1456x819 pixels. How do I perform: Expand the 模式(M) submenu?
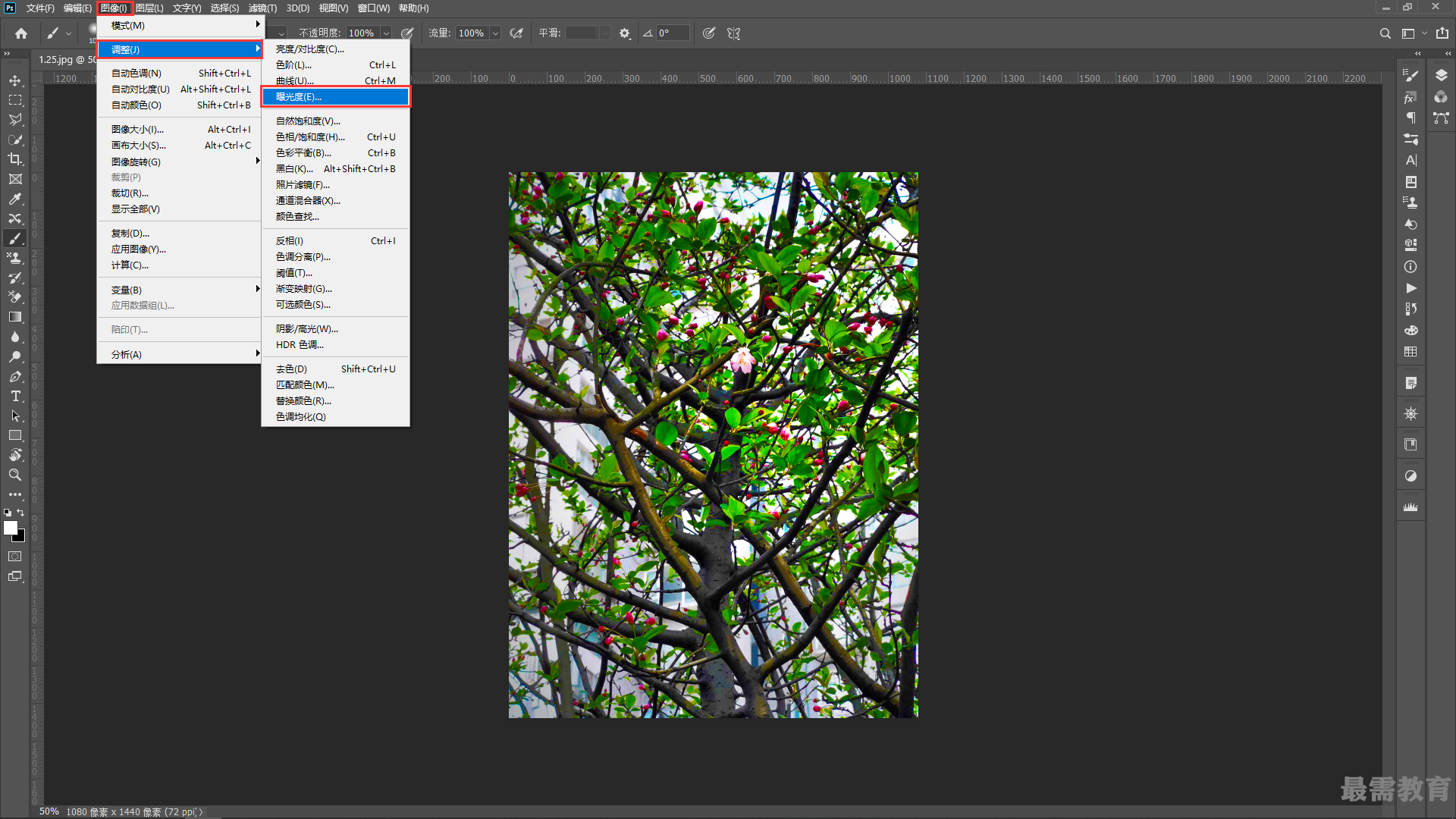click(x=179, y=26)
